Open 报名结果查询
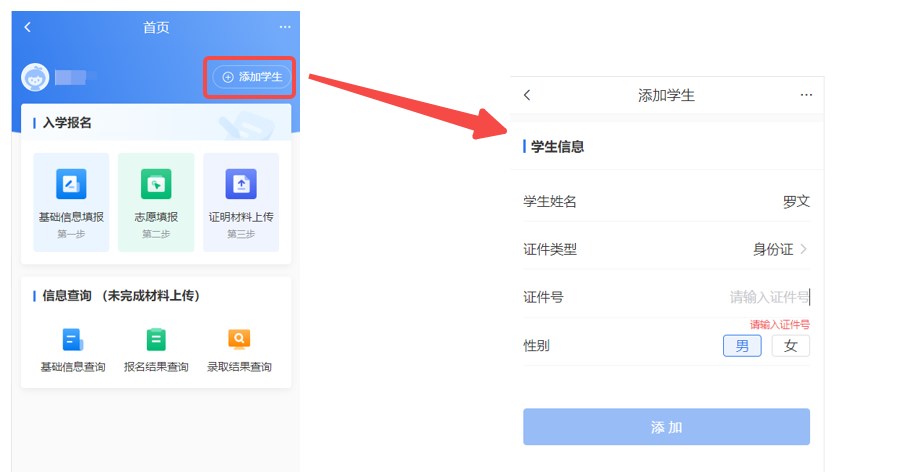The height and width of the screenshot is (472, 900). point(156,350)
